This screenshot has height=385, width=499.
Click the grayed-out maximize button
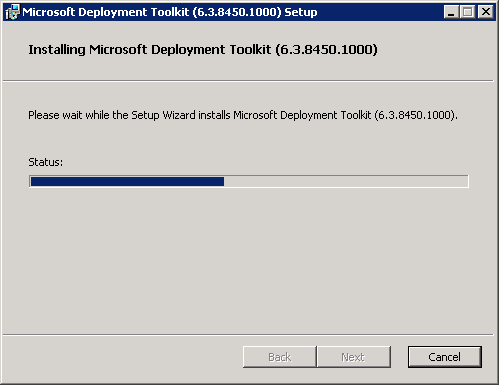[468, 12]
